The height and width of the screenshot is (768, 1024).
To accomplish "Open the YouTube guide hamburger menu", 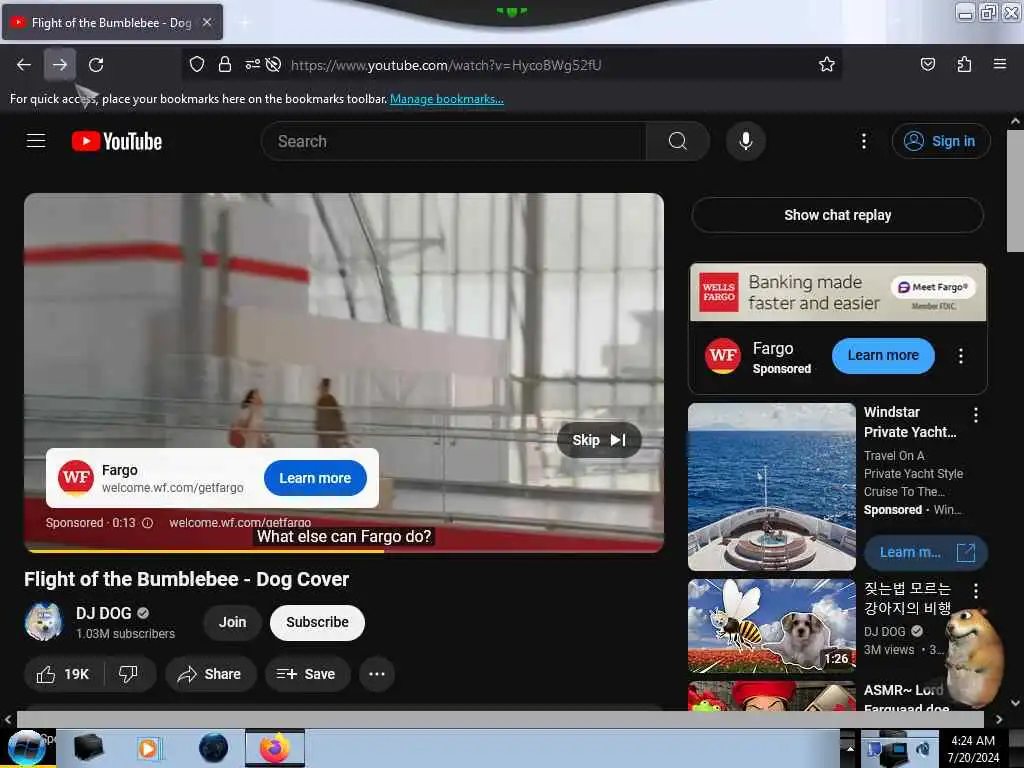I will 36,140.
